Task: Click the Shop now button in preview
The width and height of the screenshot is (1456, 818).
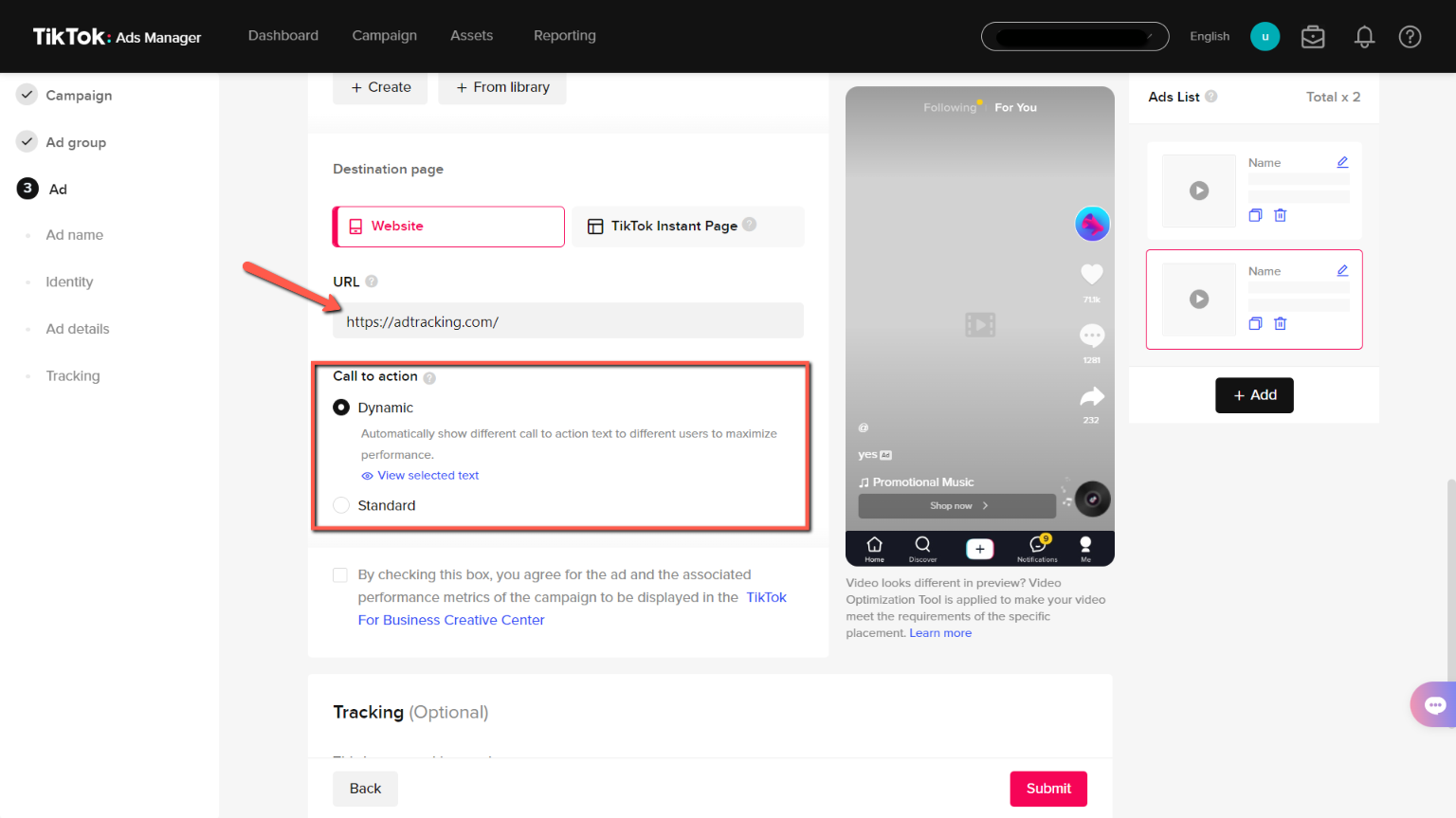Action: pos(957,506)
